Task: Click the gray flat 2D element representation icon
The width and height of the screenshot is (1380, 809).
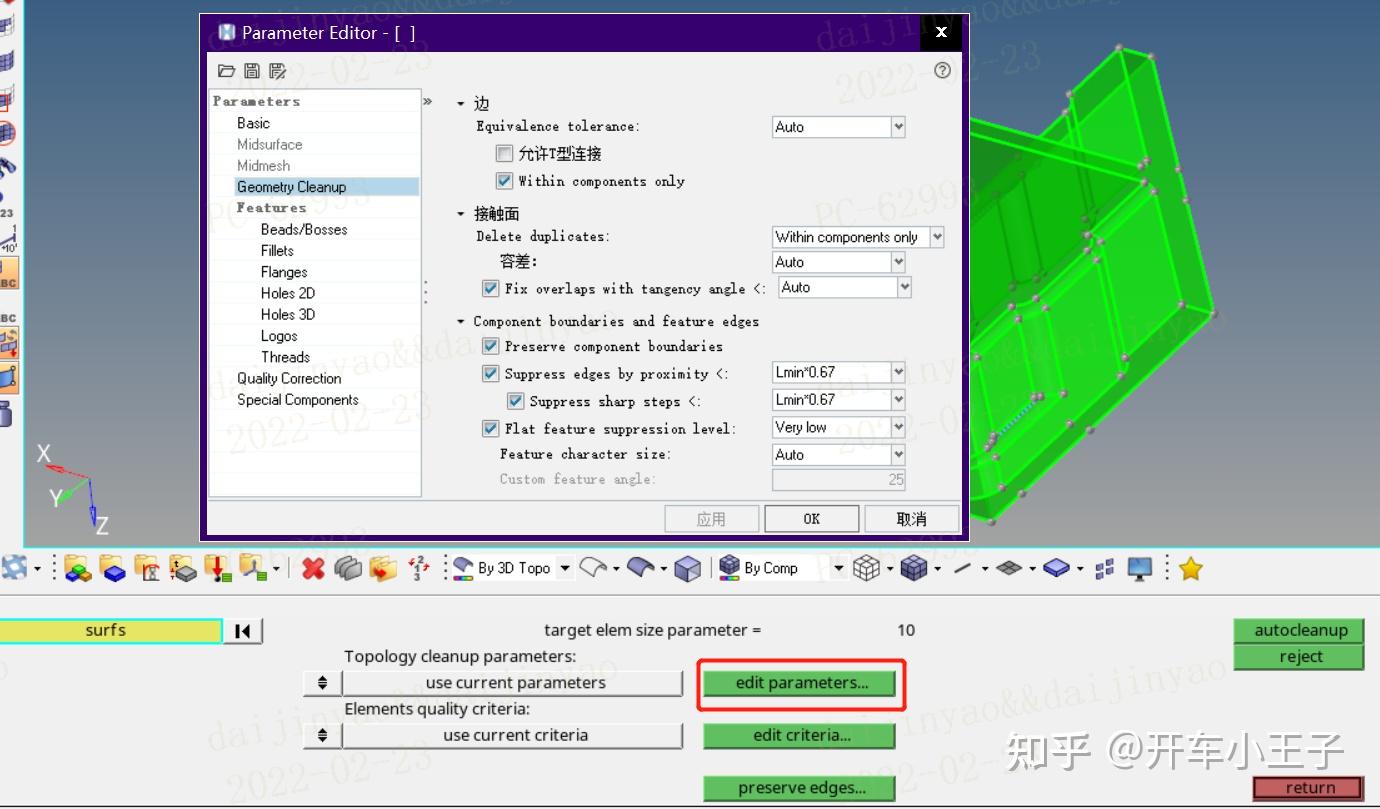Action: point(1009,569)
